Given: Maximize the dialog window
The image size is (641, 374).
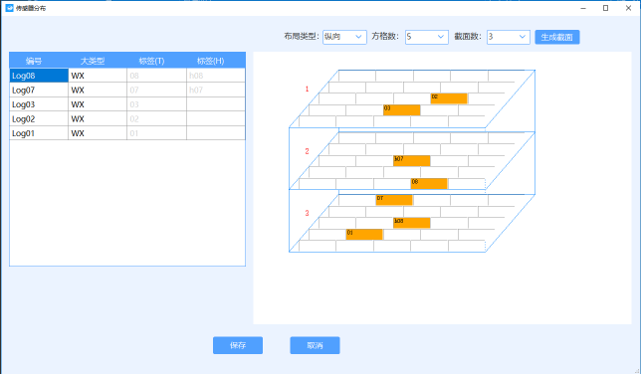Looking at the screenshot, I should click(606, 8).
